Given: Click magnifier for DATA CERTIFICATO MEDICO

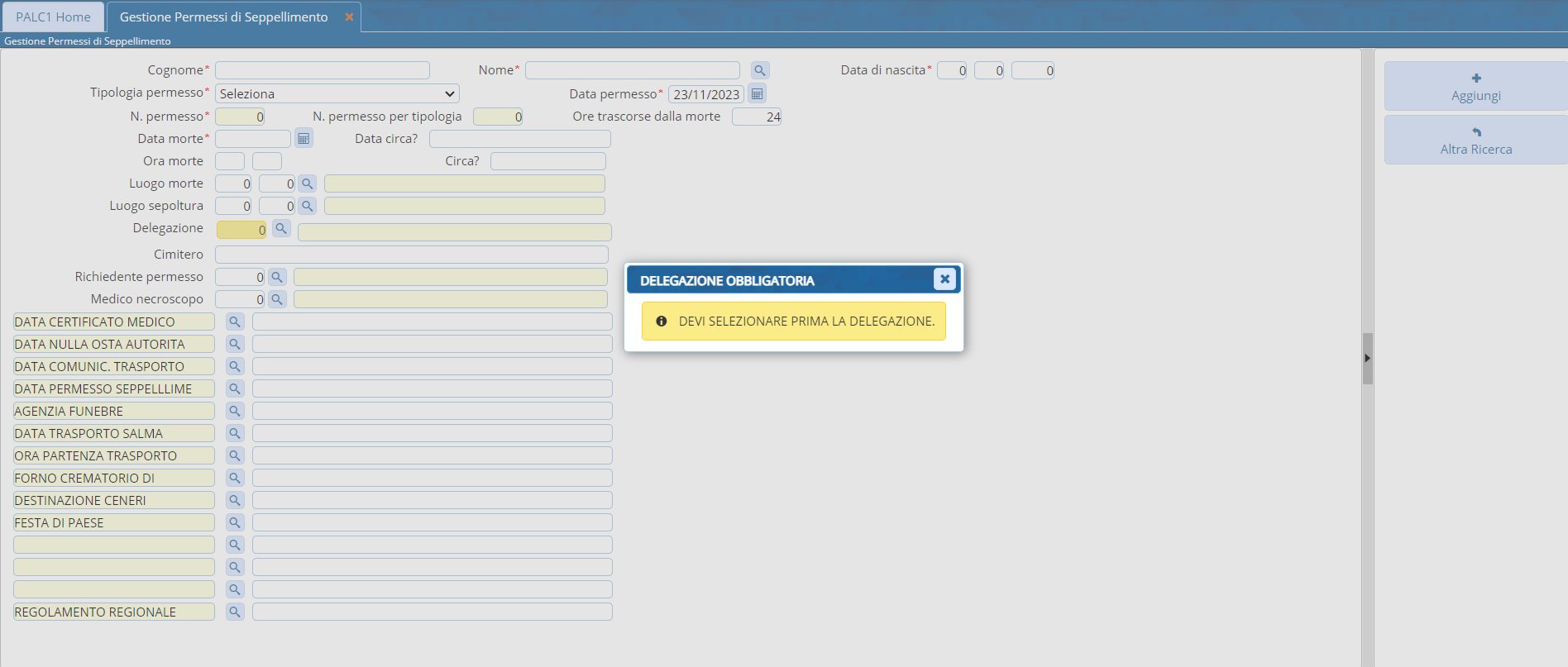Looking at the screenshot, I should click(235, 322).
